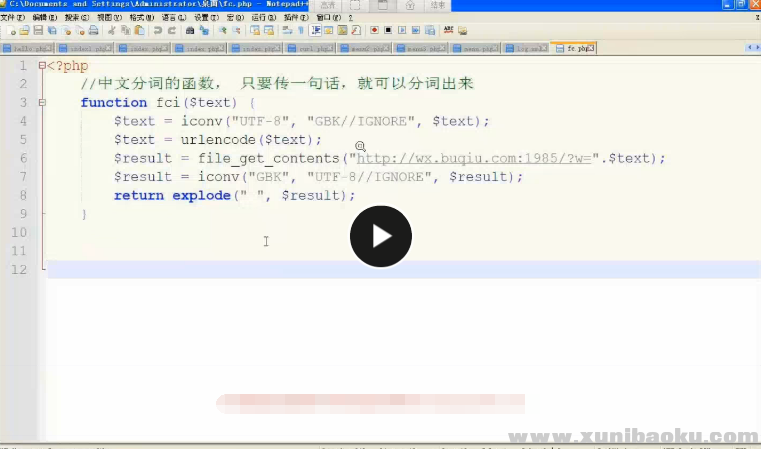Click the red Record macro icon
Screen dimensions: 761x449
373,31
